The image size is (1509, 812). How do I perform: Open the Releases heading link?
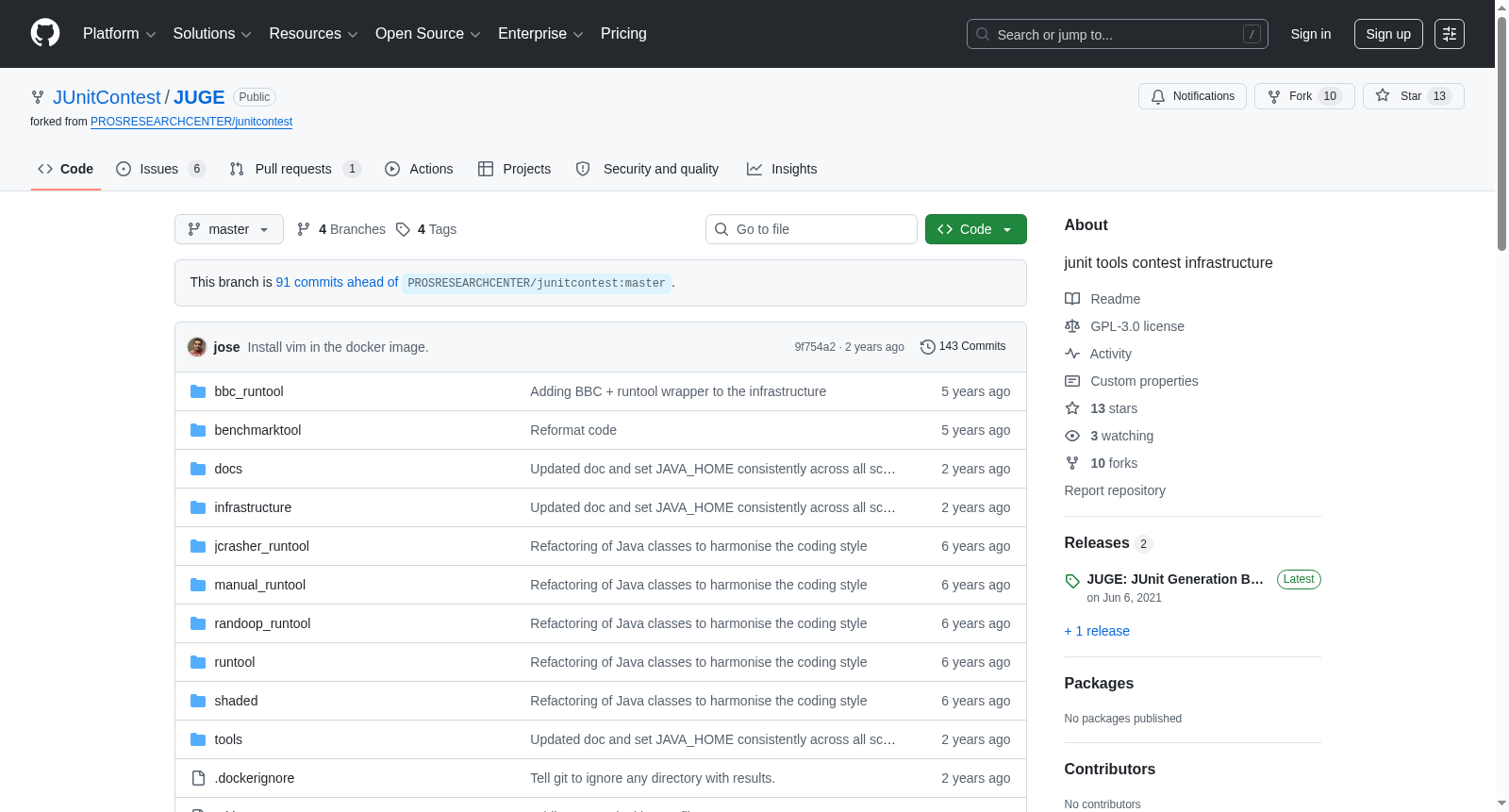point(1107,543)
